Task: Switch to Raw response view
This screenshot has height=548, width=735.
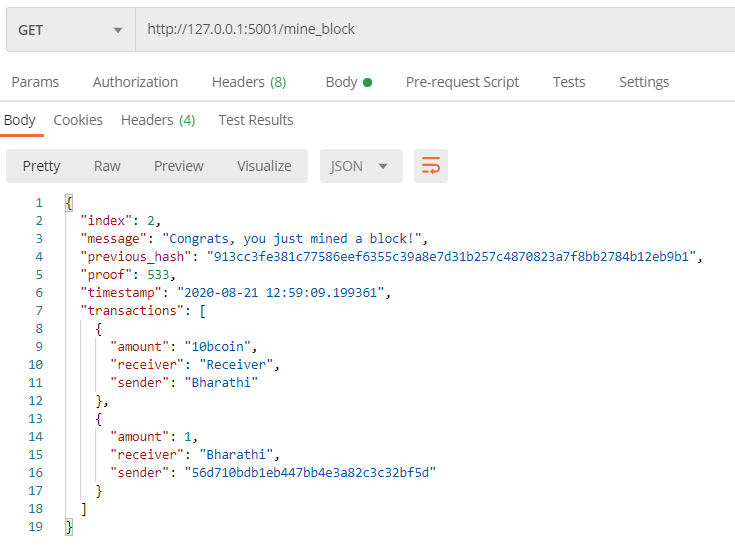Action: (107, 166)
